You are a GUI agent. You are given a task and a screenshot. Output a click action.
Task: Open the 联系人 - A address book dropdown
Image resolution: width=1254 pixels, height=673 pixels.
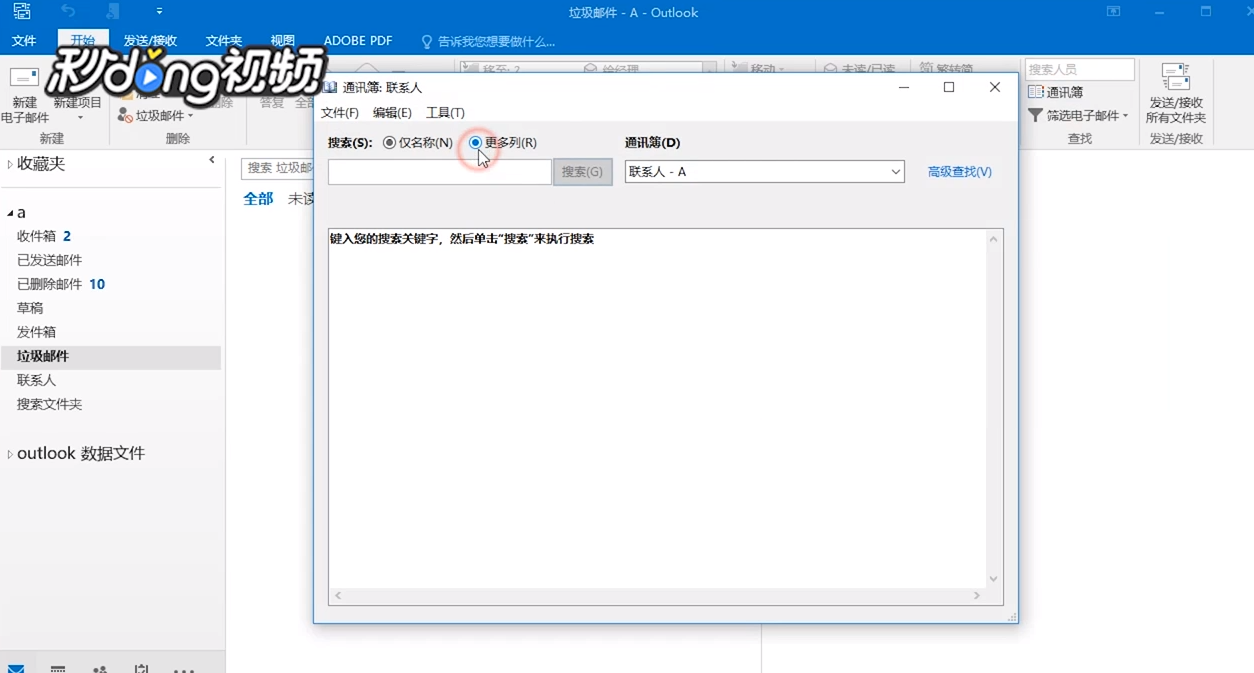tap(895, 171)
